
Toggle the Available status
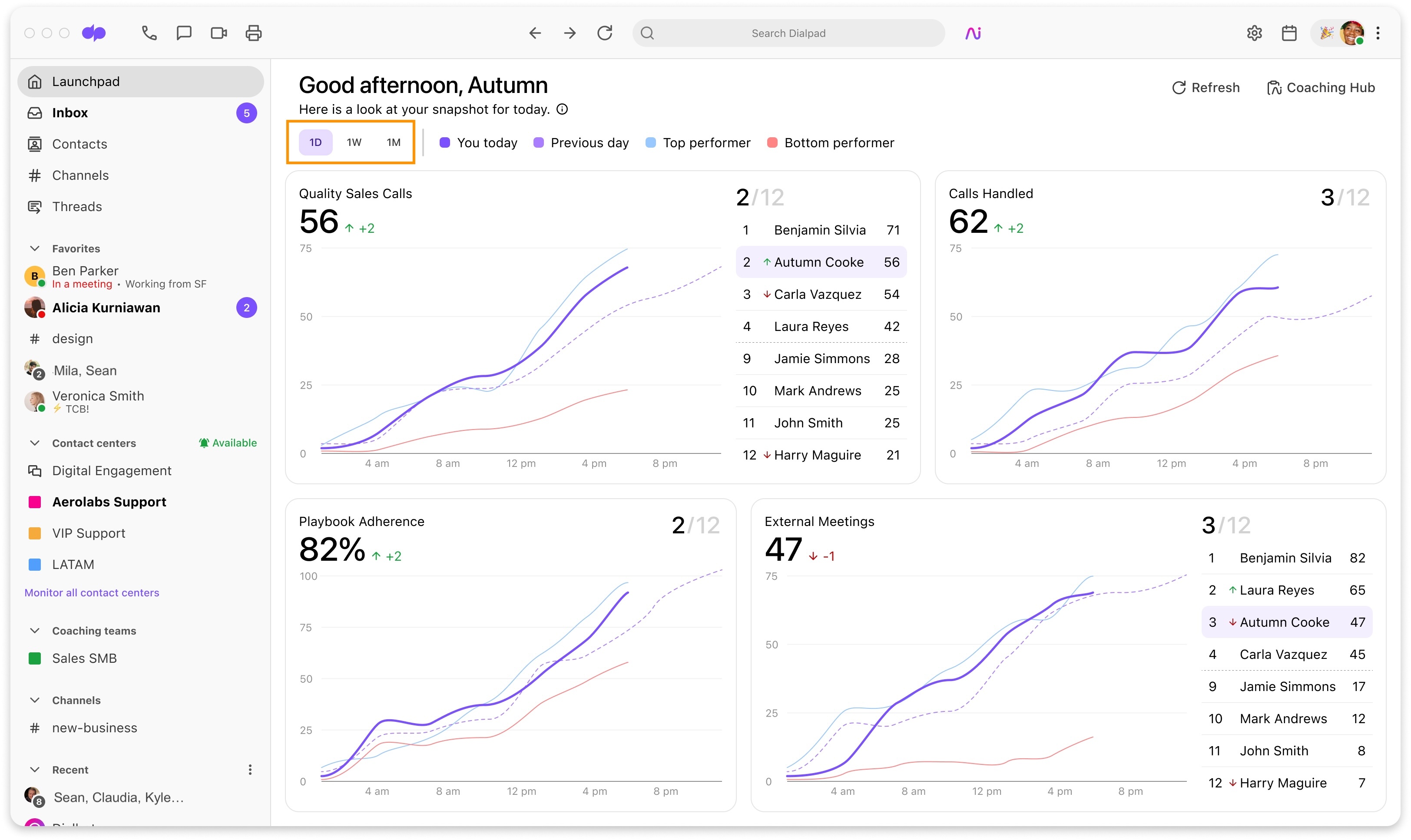tap(228, 443)
